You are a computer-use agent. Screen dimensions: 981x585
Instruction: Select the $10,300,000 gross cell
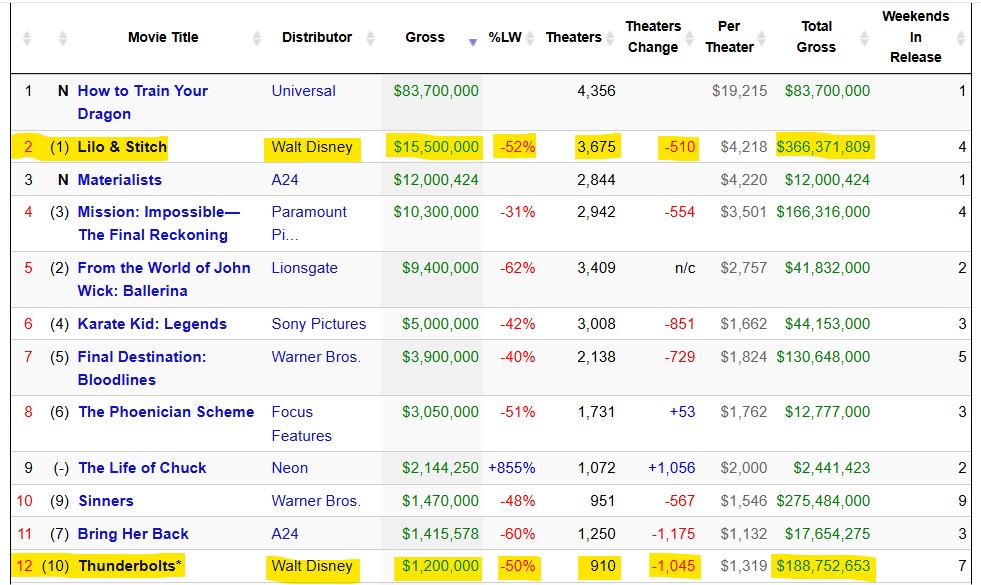click(436, 212)
